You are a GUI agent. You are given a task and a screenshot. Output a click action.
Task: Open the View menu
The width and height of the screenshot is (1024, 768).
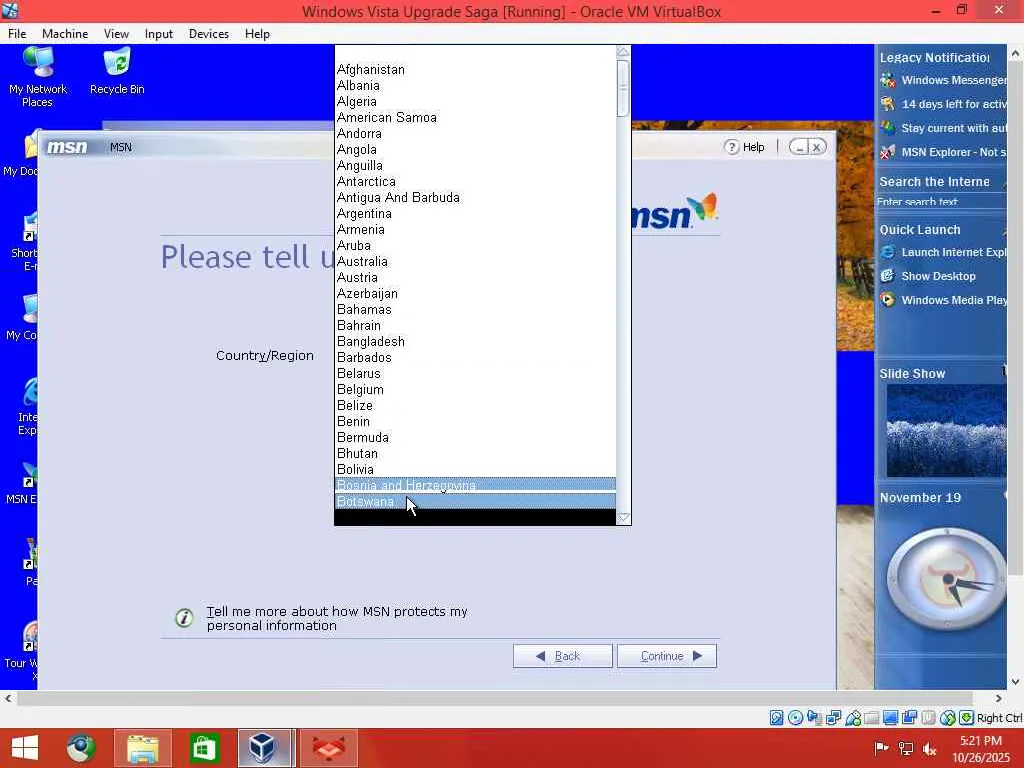pyautogui.click(x=116, y=34)
